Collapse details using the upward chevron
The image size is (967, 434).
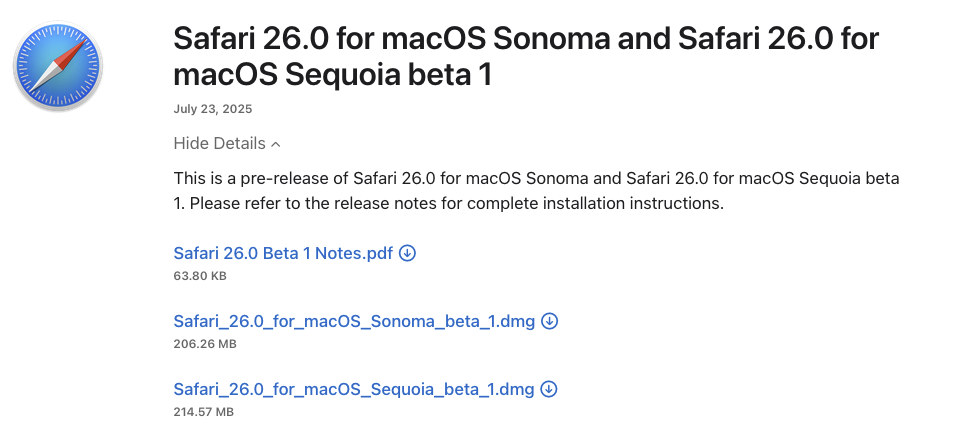coord(276,144)
